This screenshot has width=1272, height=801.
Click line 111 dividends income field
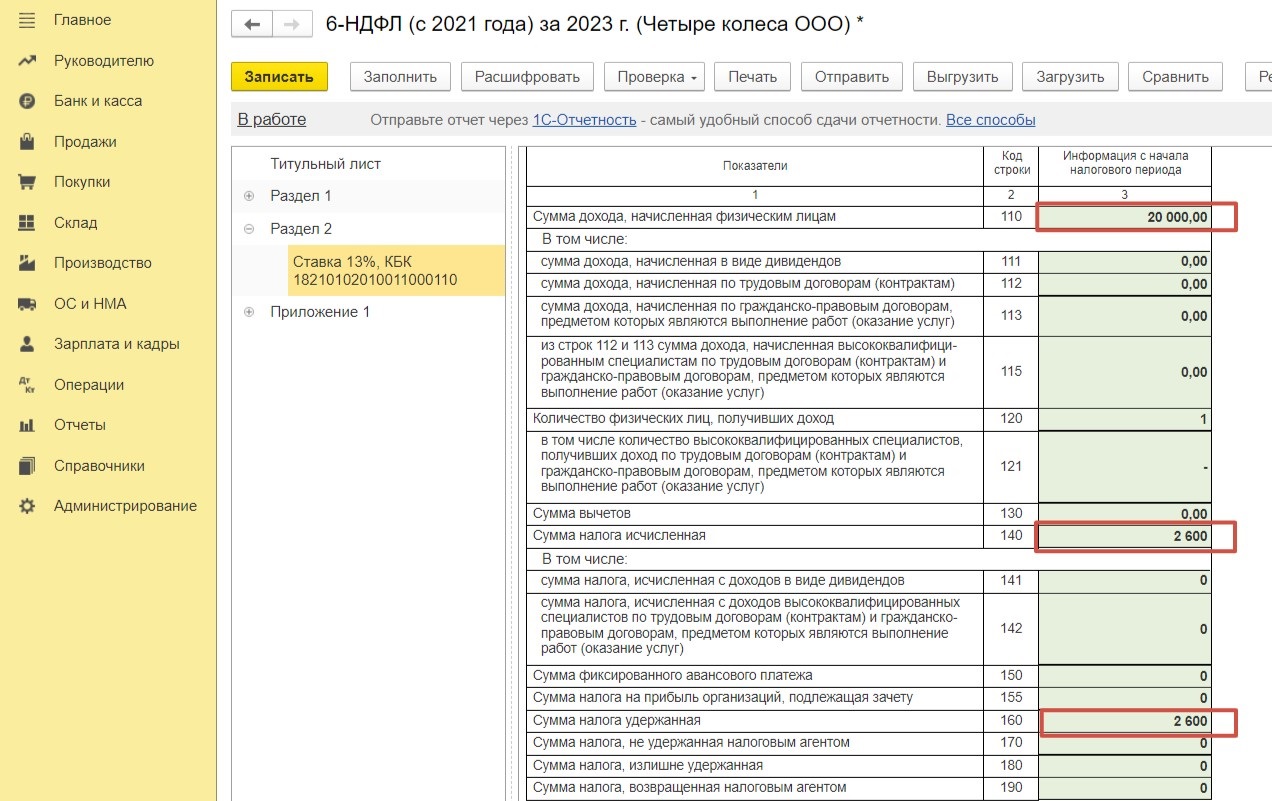pos(1124,262)
